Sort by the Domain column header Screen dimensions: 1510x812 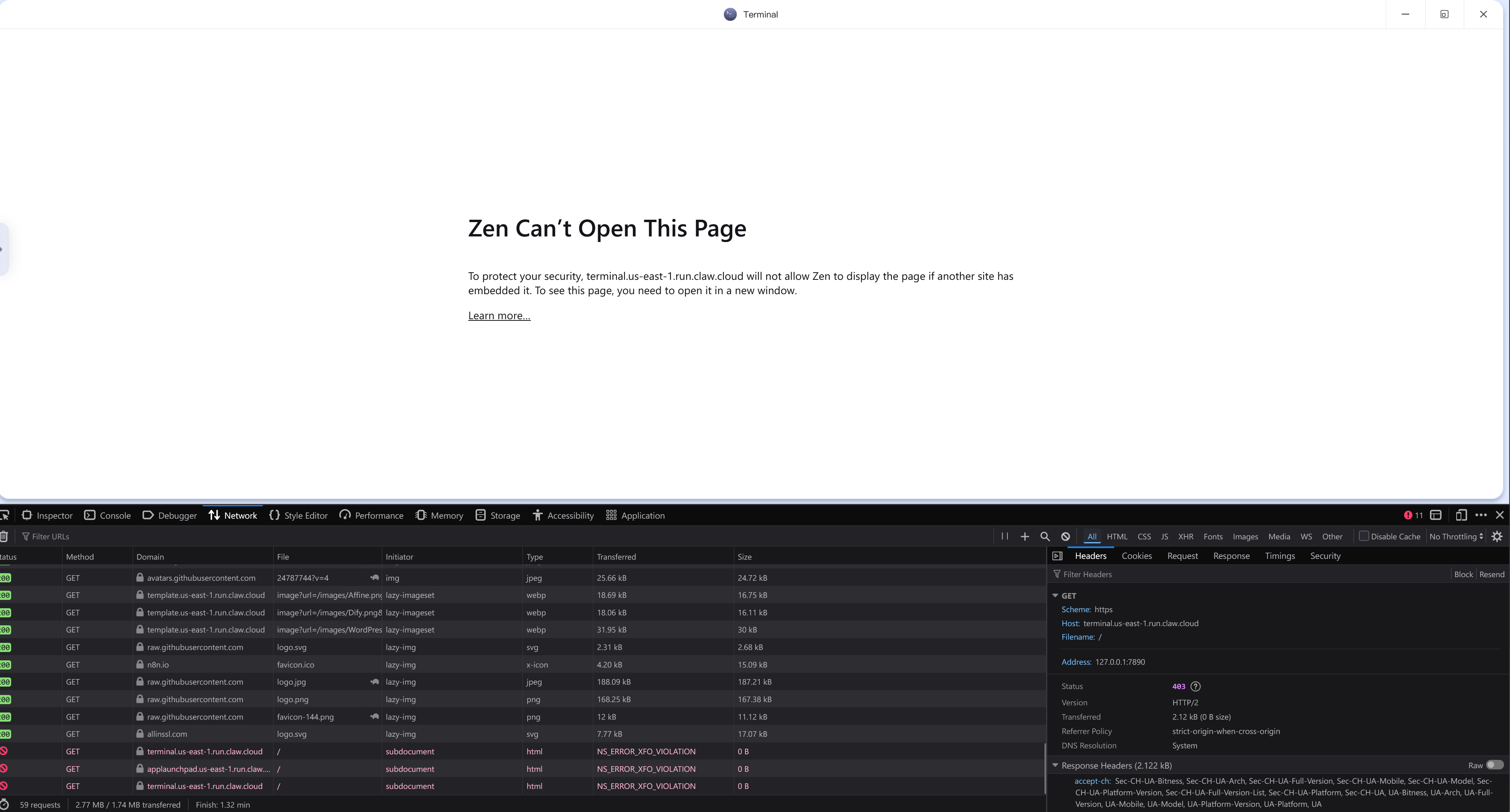pos(203,556)
